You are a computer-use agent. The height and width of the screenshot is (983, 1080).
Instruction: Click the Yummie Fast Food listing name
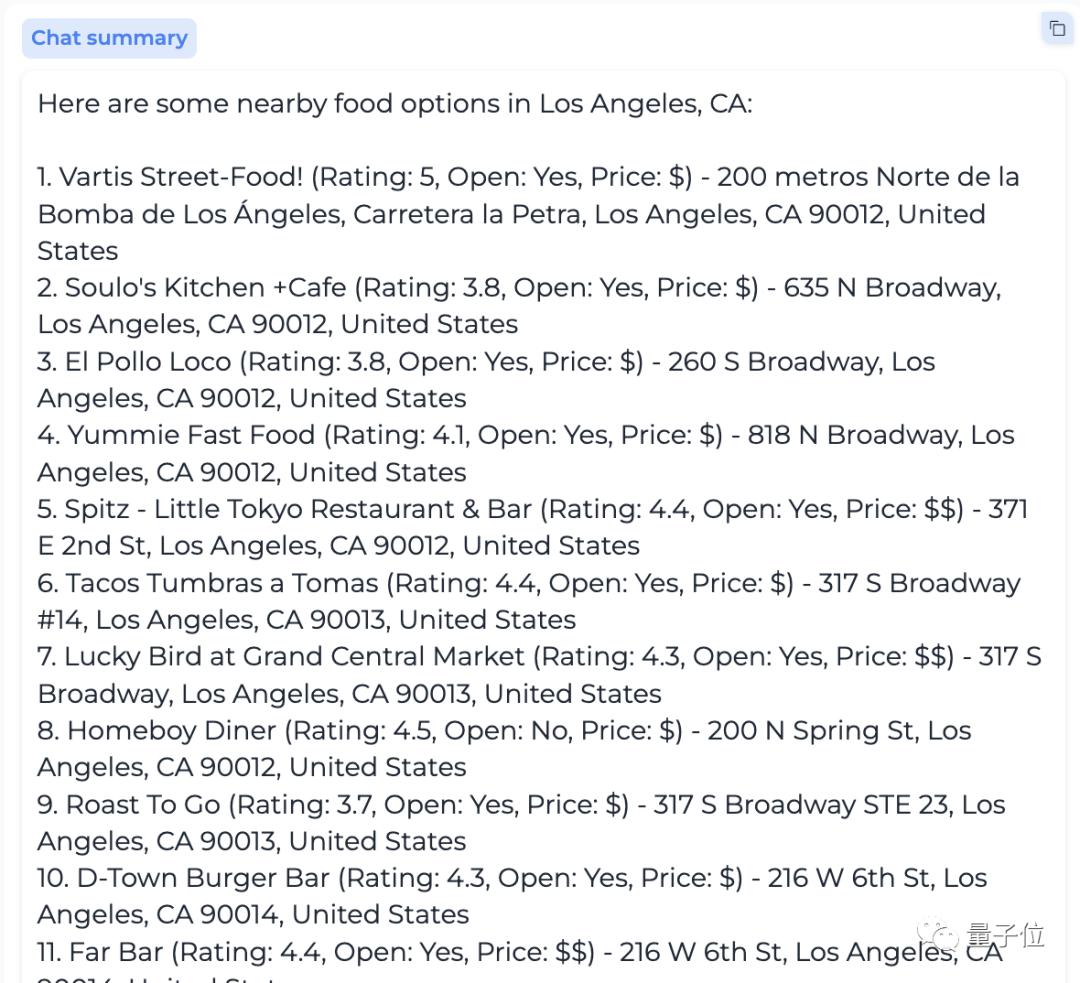190,436
